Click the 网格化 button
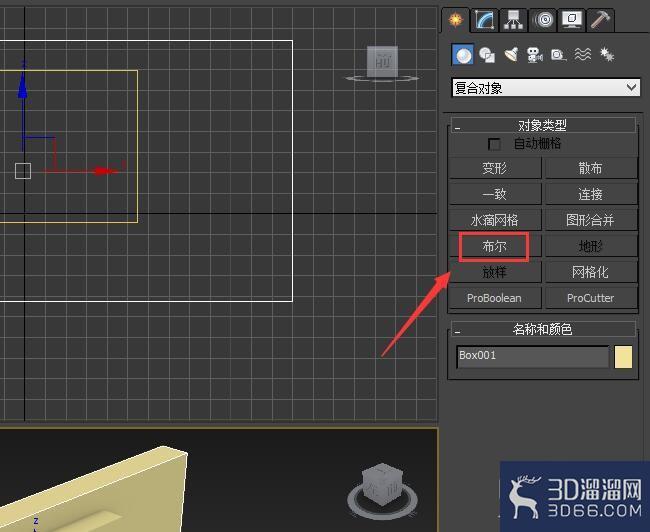Viewport: 650px width, 532px height. 591,272
